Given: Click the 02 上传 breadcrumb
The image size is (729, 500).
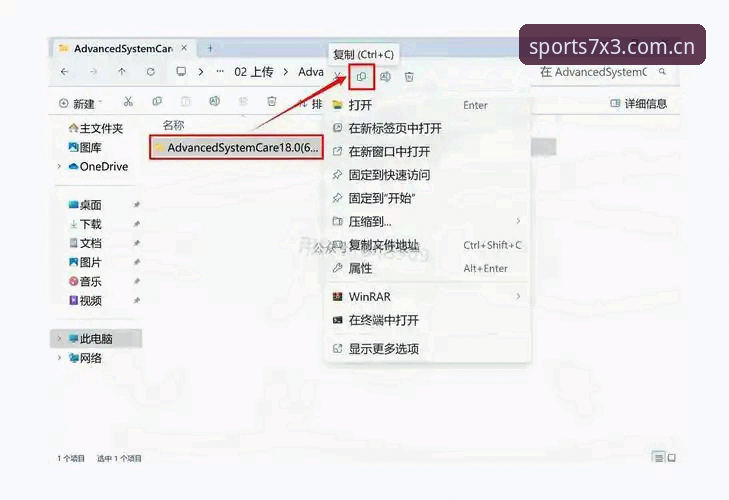Looking at the screenshot, I should pos(254,72).
